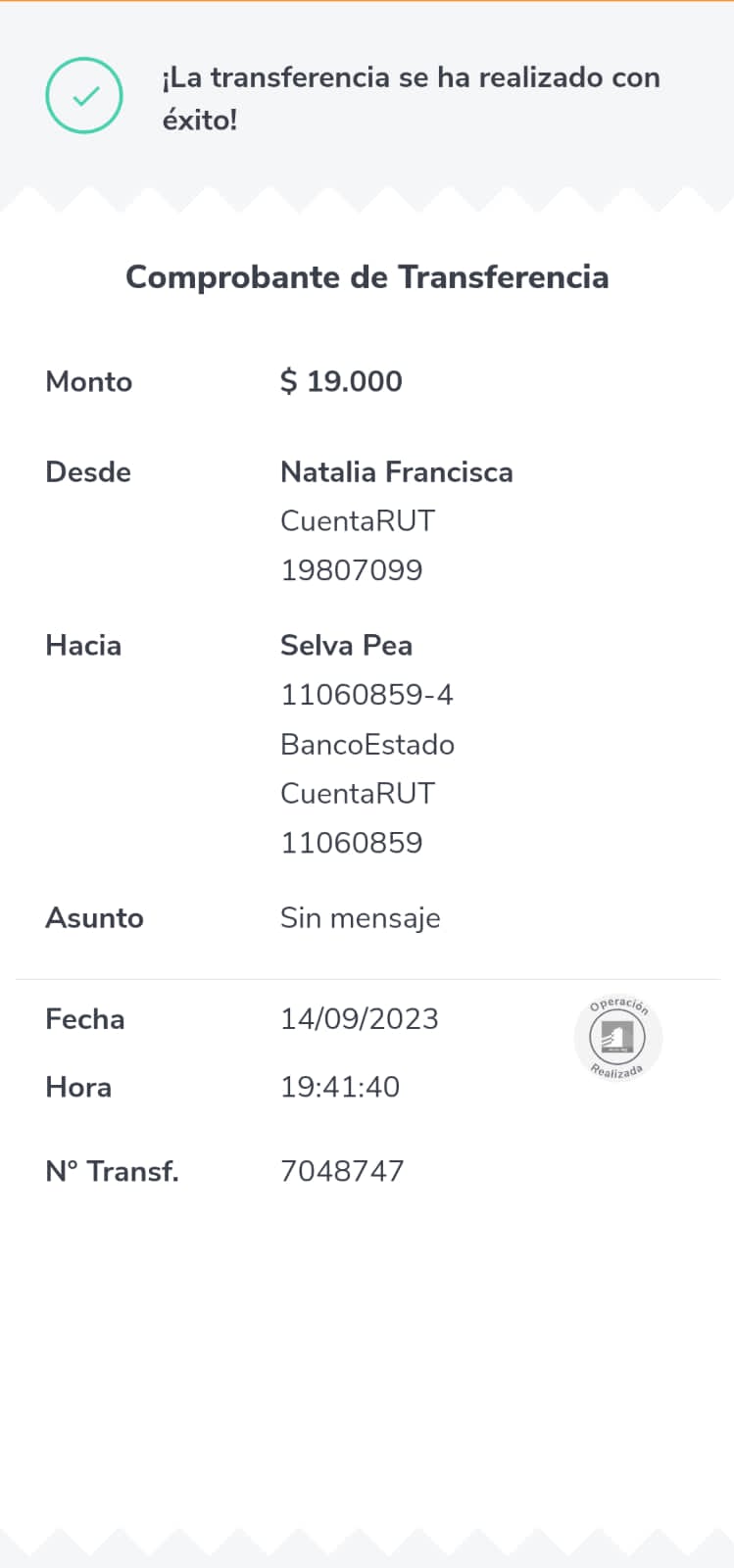Image resolution: width=734 pixels, height=1568 pixels.
Task: Select the recipient account number 11060859
Action: point(351,843)
